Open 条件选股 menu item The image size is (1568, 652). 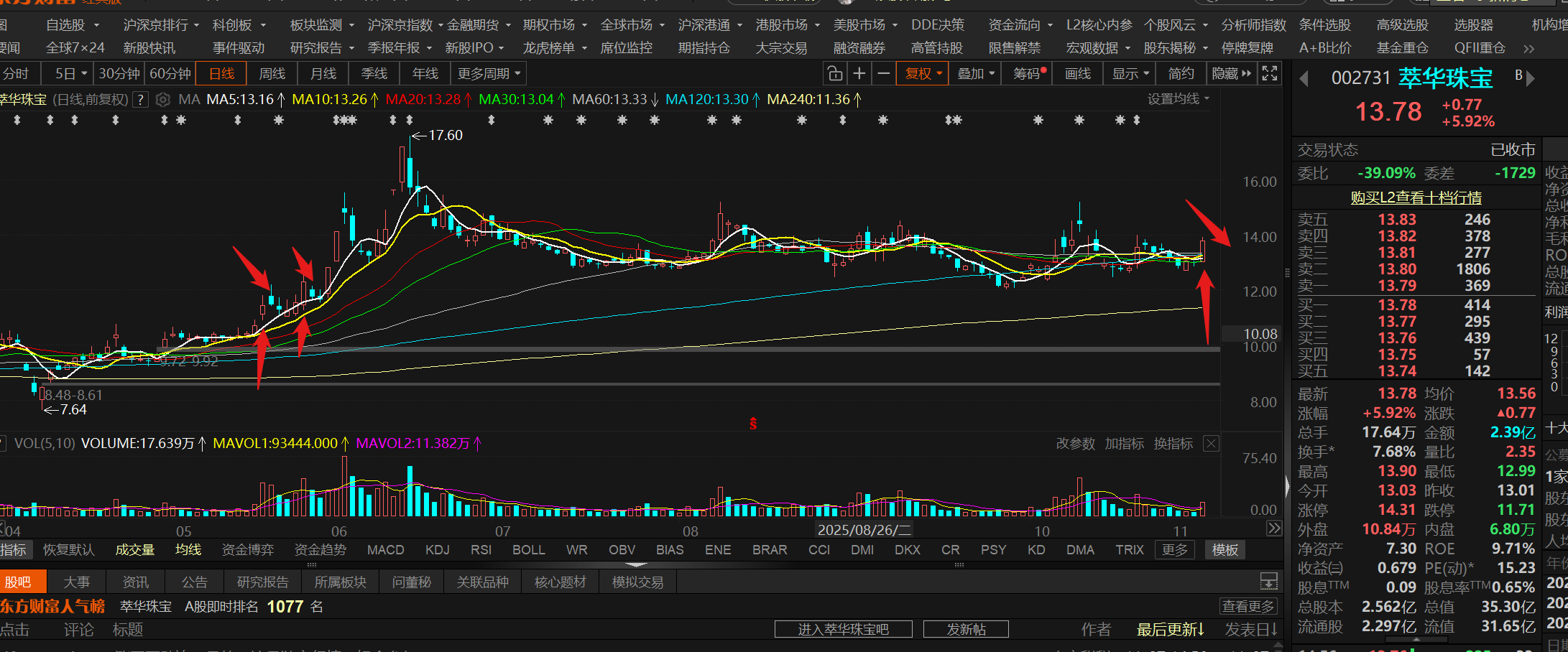click(1325, 25)
